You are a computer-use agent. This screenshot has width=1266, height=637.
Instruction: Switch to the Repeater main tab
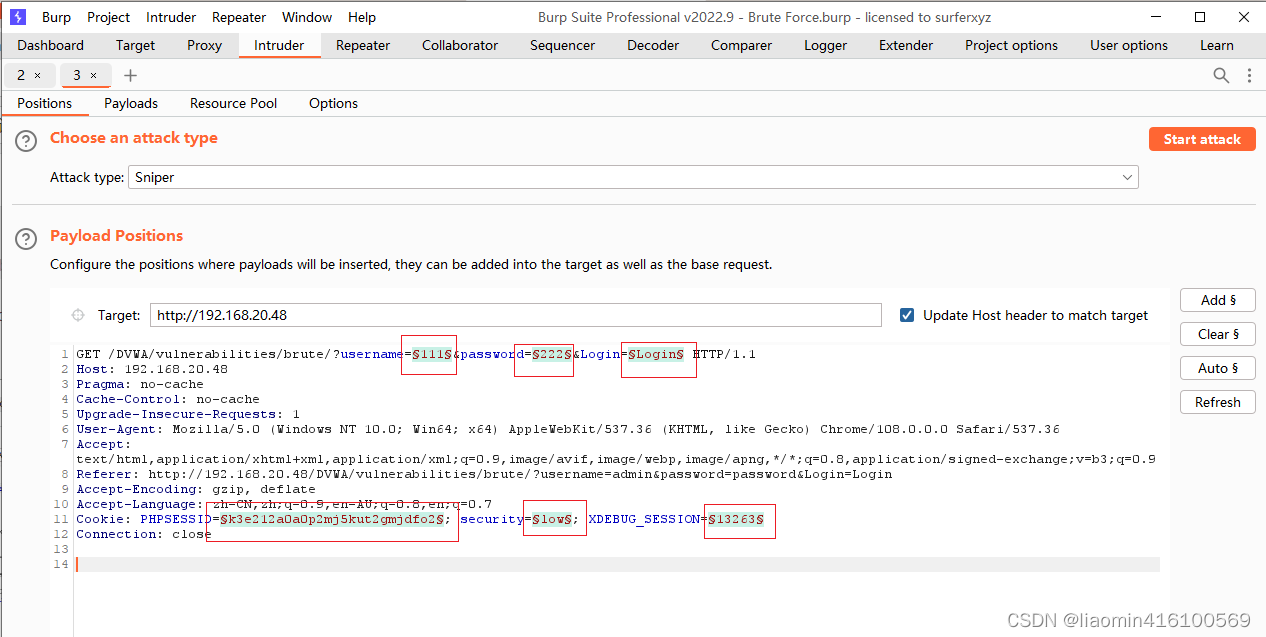click(363, 45)
